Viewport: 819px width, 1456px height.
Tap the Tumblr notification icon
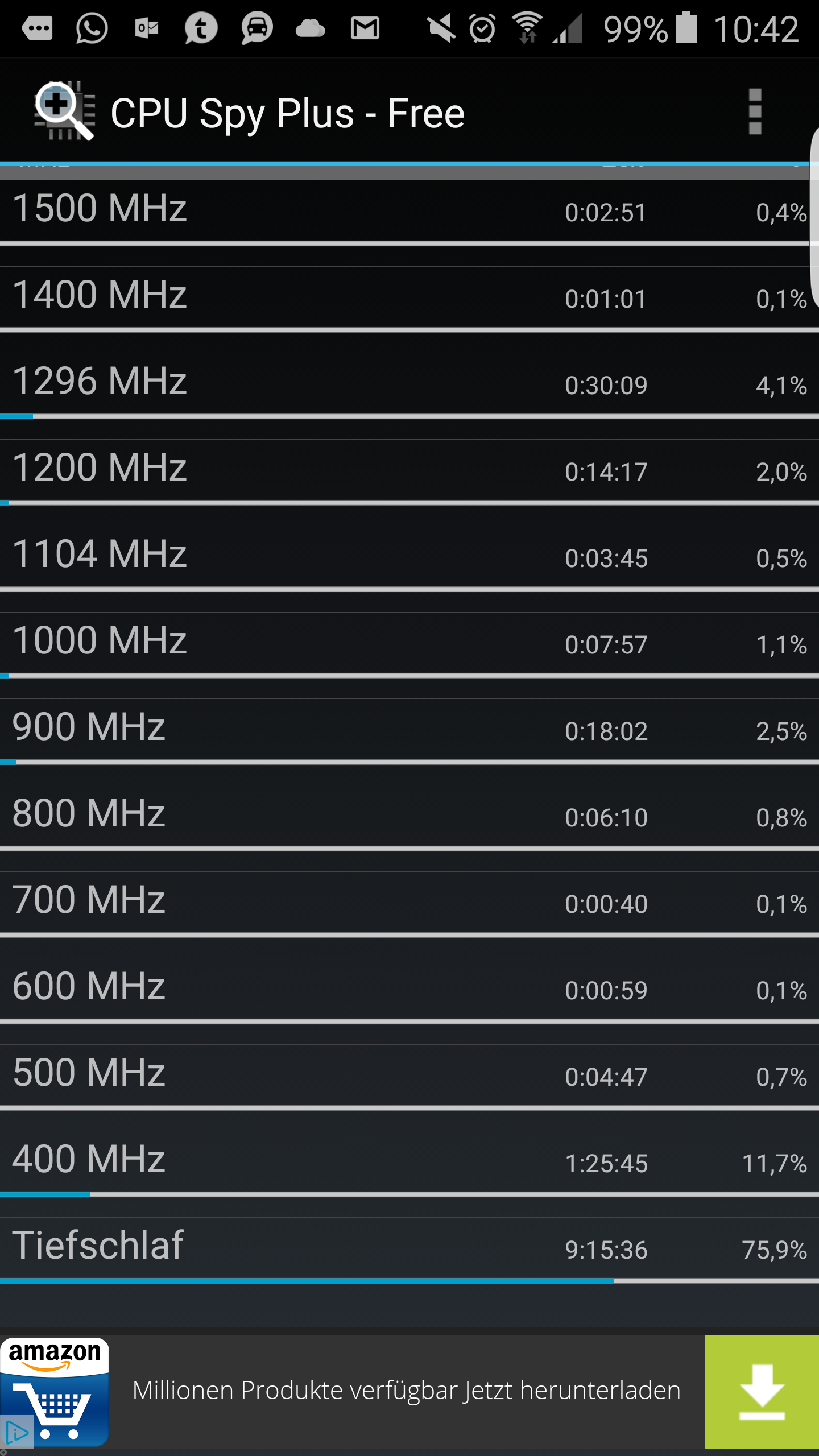point(201,28)
